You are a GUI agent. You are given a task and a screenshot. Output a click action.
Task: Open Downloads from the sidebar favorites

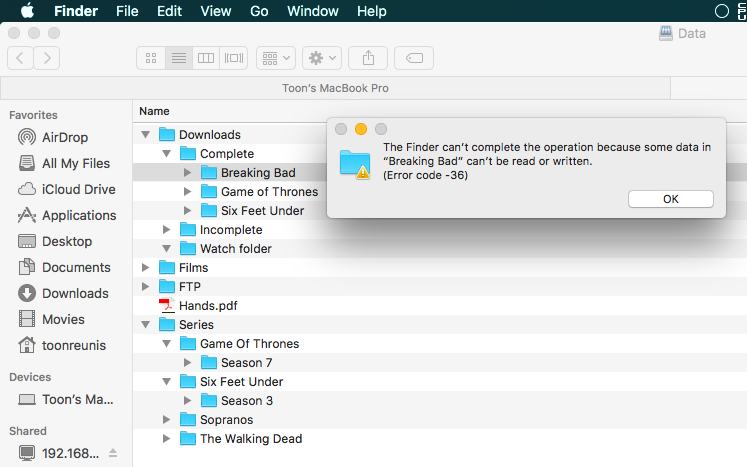pyautogui.click(x=63, y=293)
